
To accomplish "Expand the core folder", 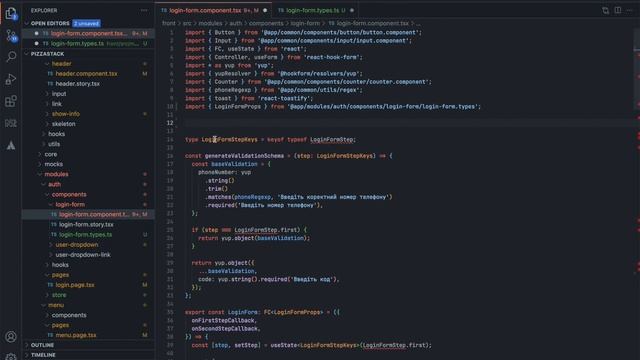I will click(51, 154).
